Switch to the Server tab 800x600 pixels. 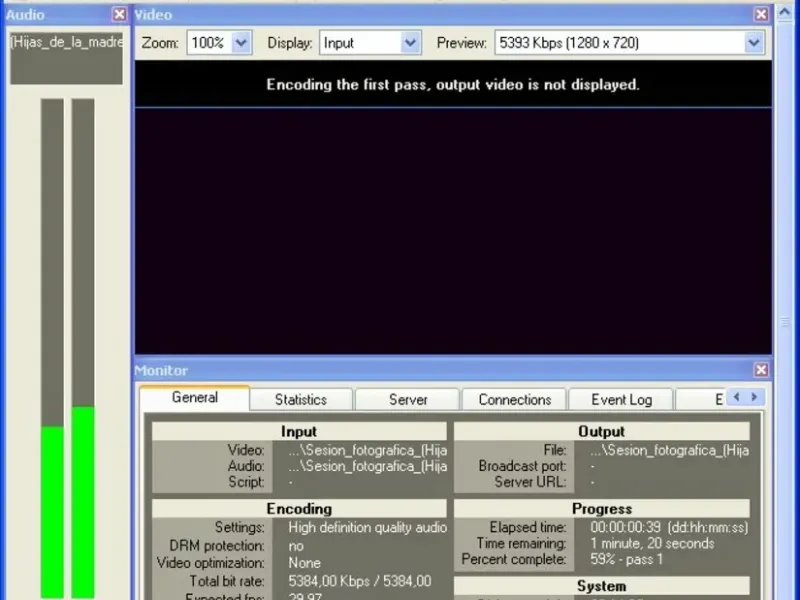coord(408,399)
